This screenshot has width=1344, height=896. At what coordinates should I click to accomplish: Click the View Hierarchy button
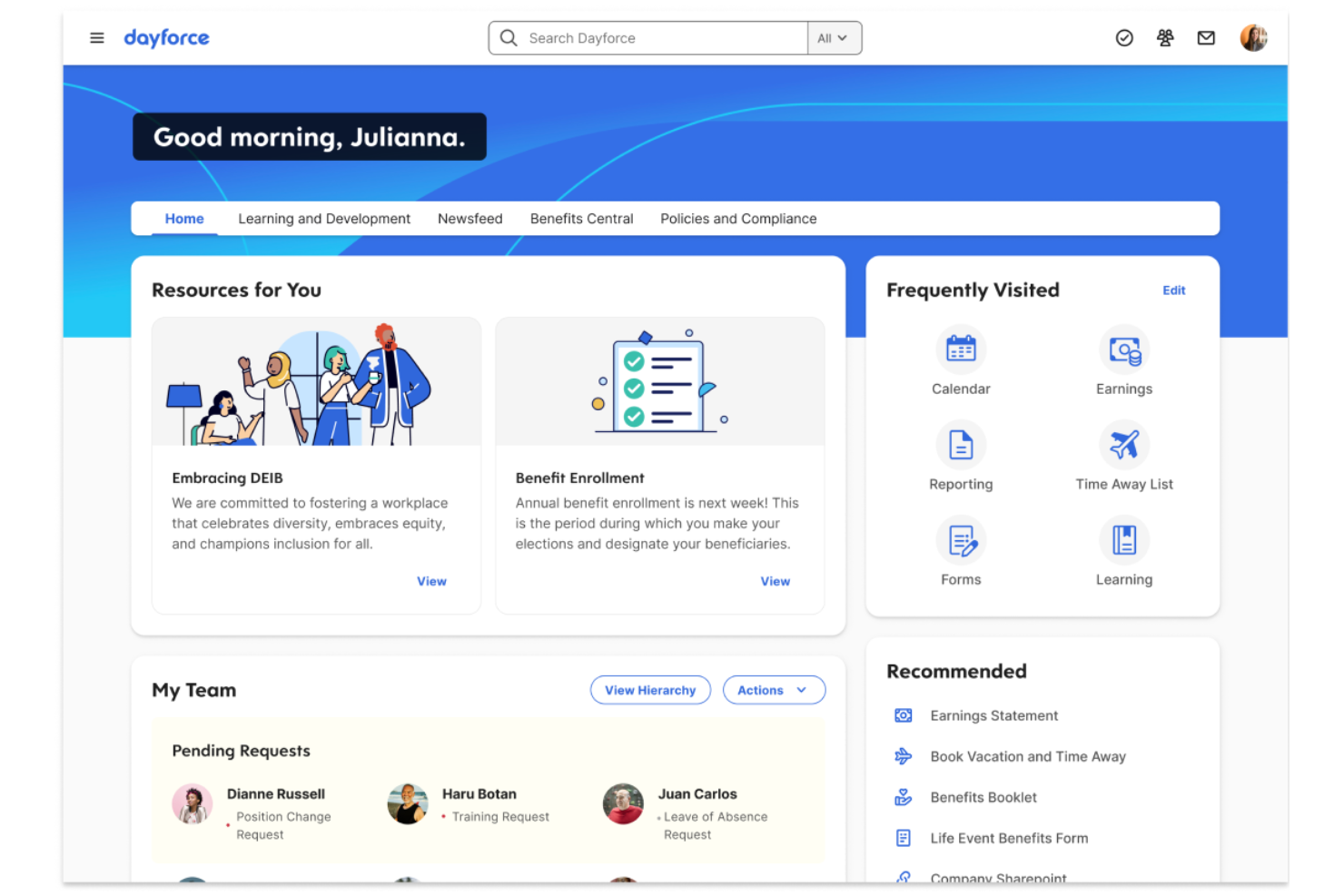coord(650,690)
